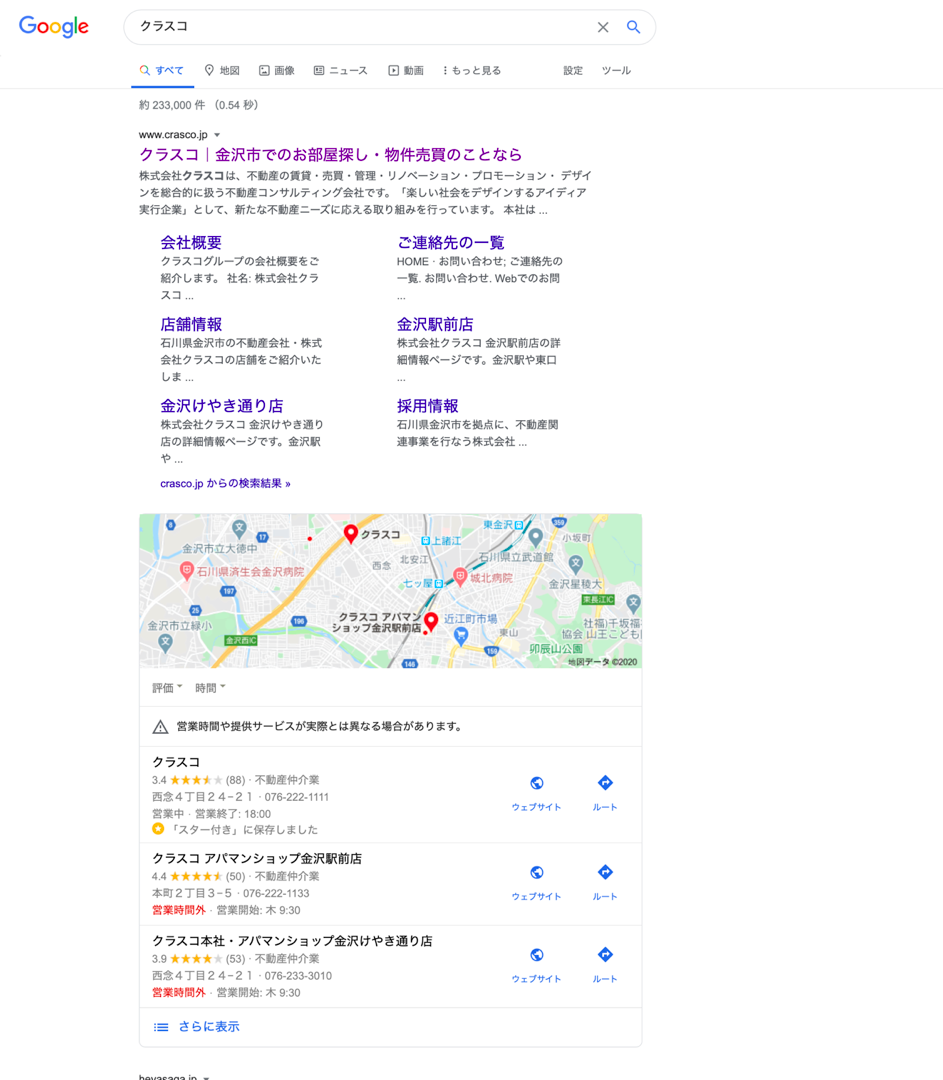
Task: Open the 動画 tab
Action: coord(406,70)
